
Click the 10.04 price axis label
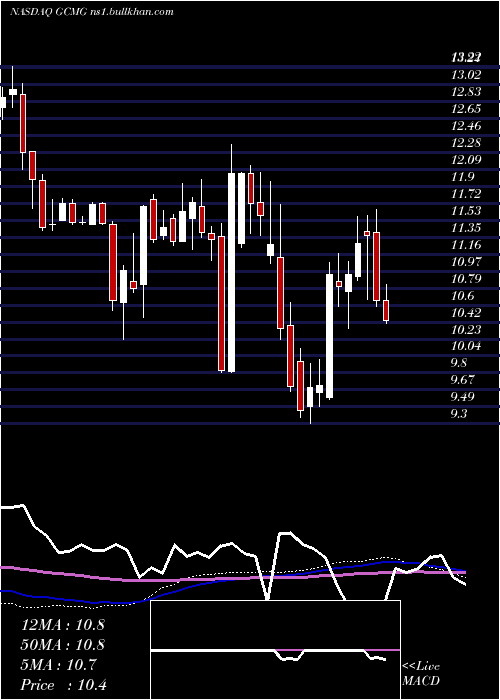coord(466,346)
